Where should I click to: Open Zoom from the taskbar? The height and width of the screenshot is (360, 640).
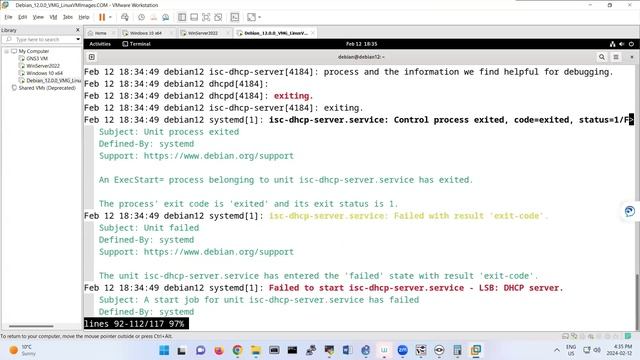(402, 350)
